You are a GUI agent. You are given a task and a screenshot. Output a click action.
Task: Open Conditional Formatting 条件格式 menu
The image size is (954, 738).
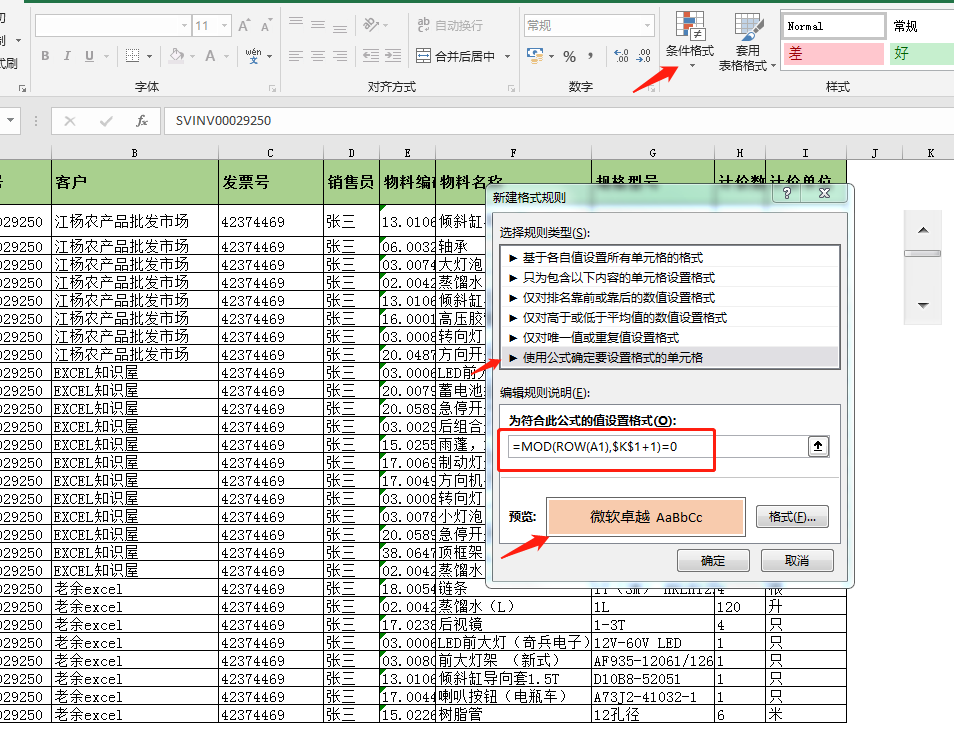coord(689,40)
